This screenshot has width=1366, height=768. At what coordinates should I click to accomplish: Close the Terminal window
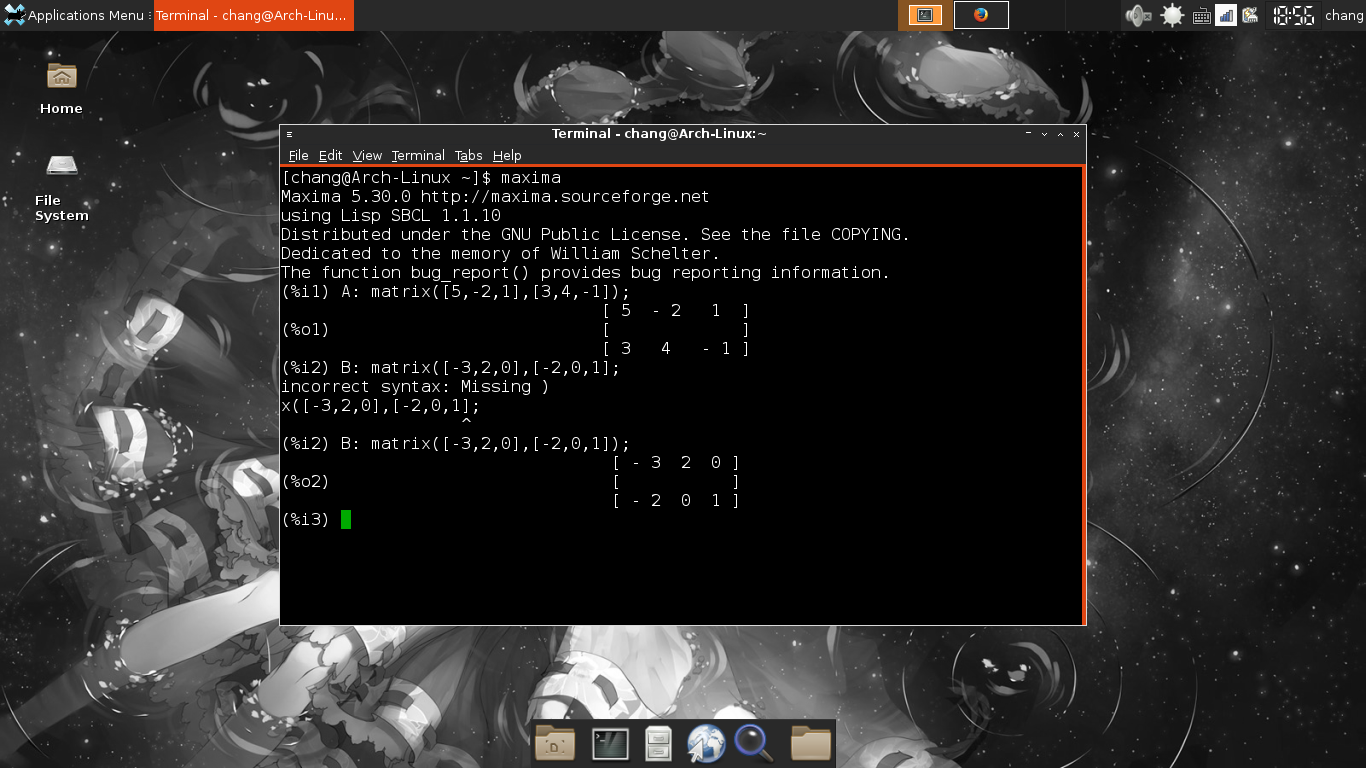[x=1076, y=134]
